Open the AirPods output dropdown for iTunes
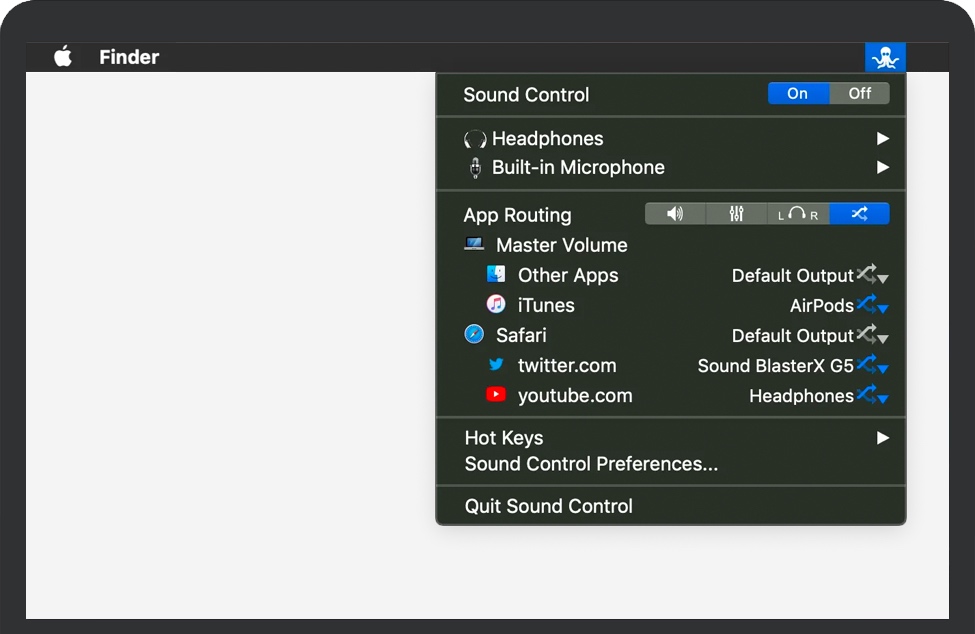This screenshot has width=975, height=634. (883, 308)
